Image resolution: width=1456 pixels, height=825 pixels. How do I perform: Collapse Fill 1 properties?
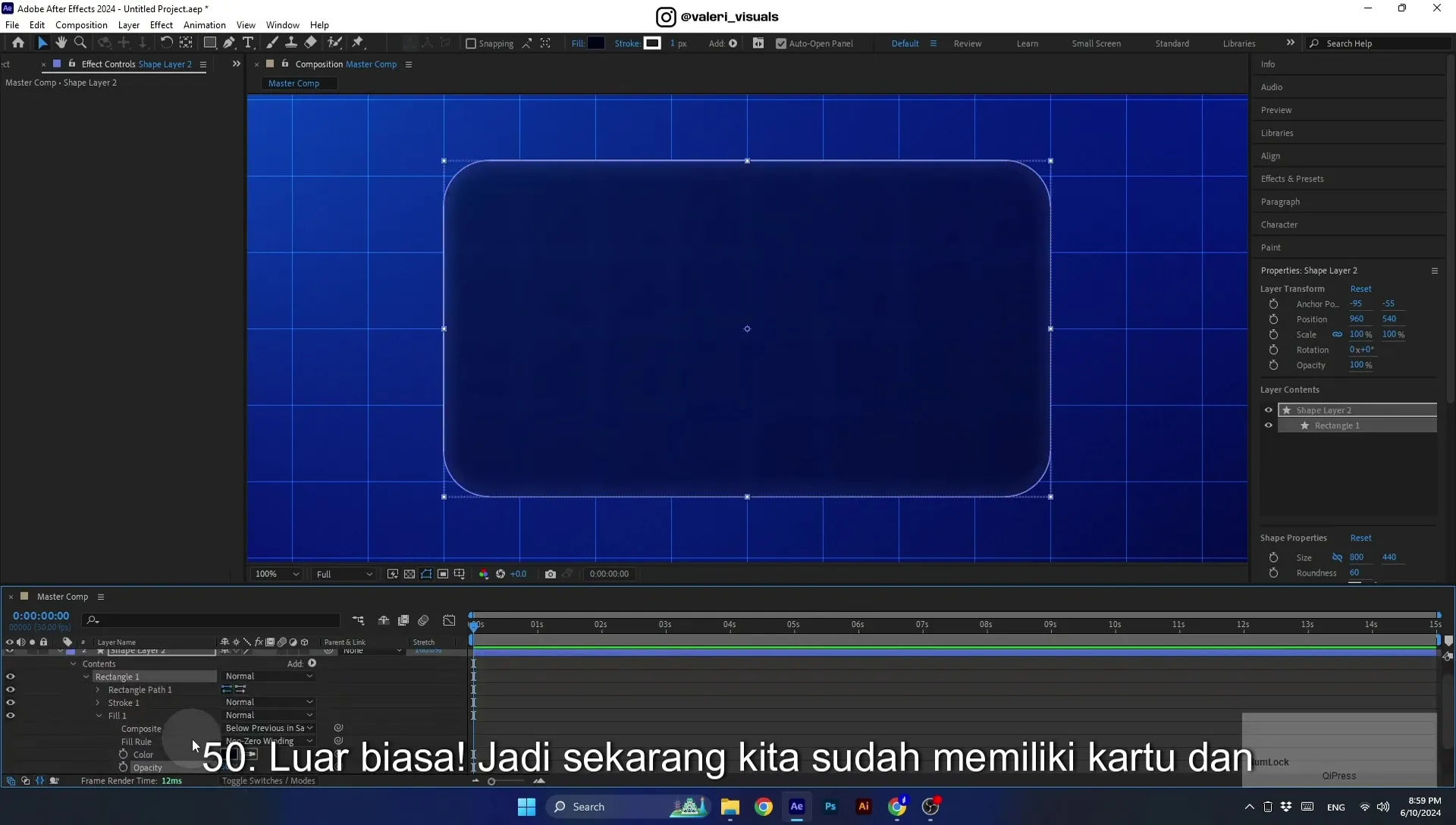(x=99, y=716)
